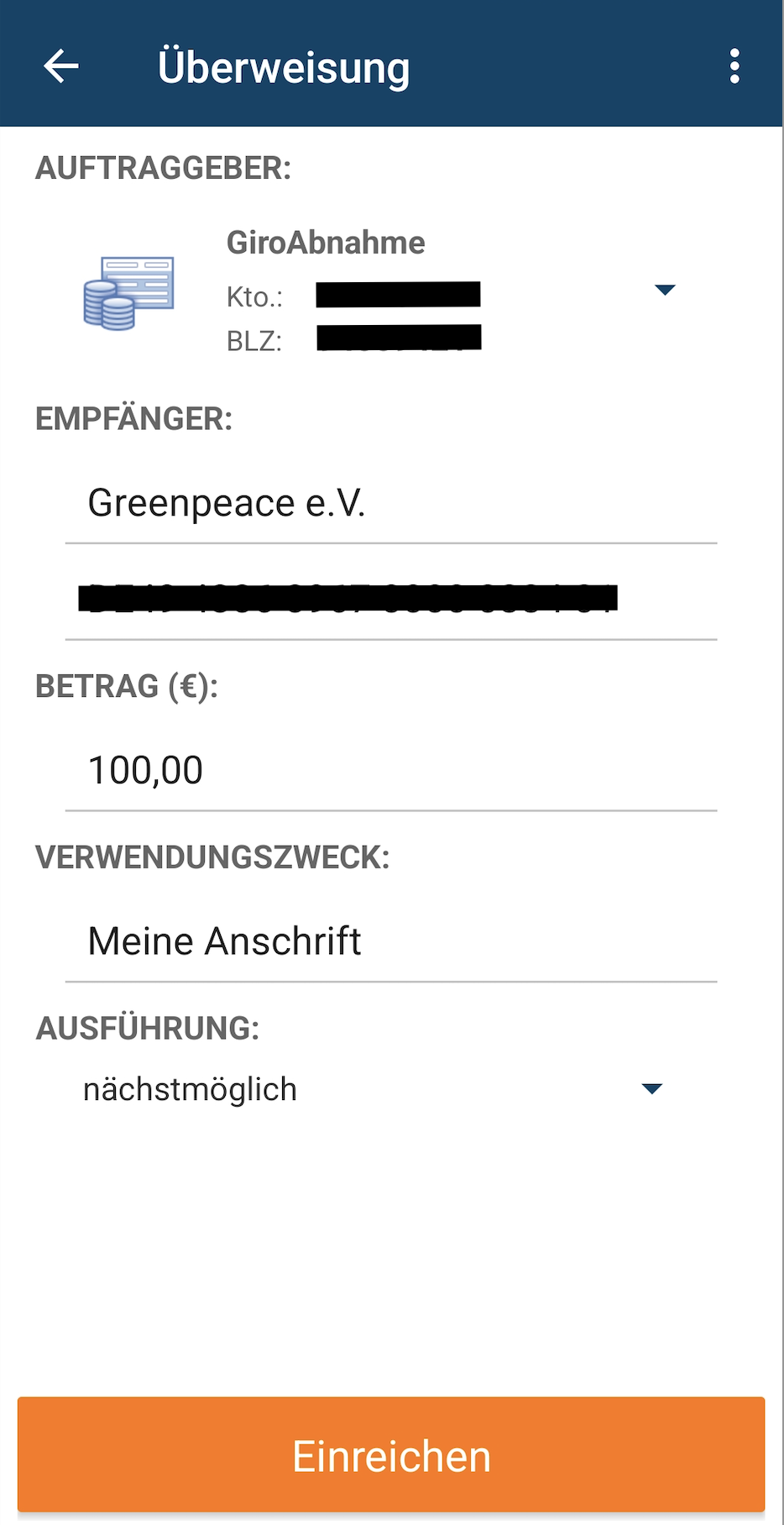Screen dimensions: 784x1525
Task: Tap the BETRAG (€) label
Action: (127, 687)
